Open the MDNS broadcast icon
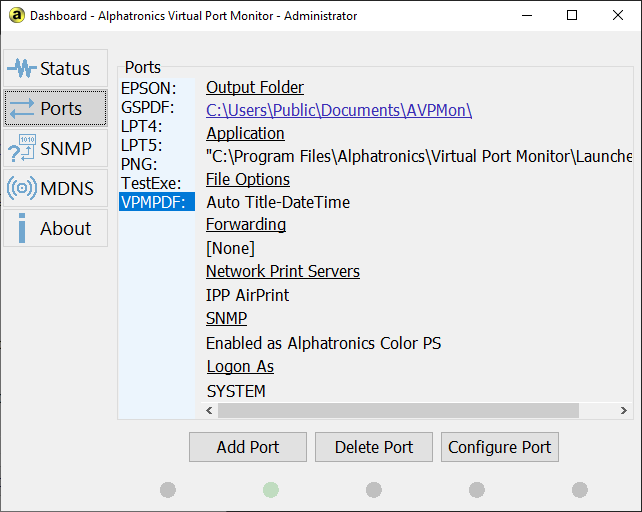 [x=21, y=188]
